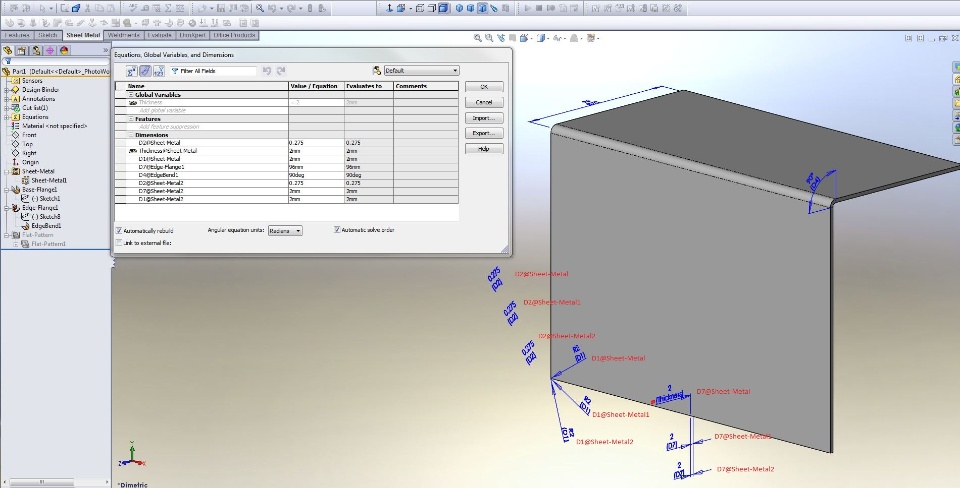Image resolution: width=960 pixels, height=488 pixels.
Task: Switch to the Evaluate tab
Action: click(x=159, y=36)
